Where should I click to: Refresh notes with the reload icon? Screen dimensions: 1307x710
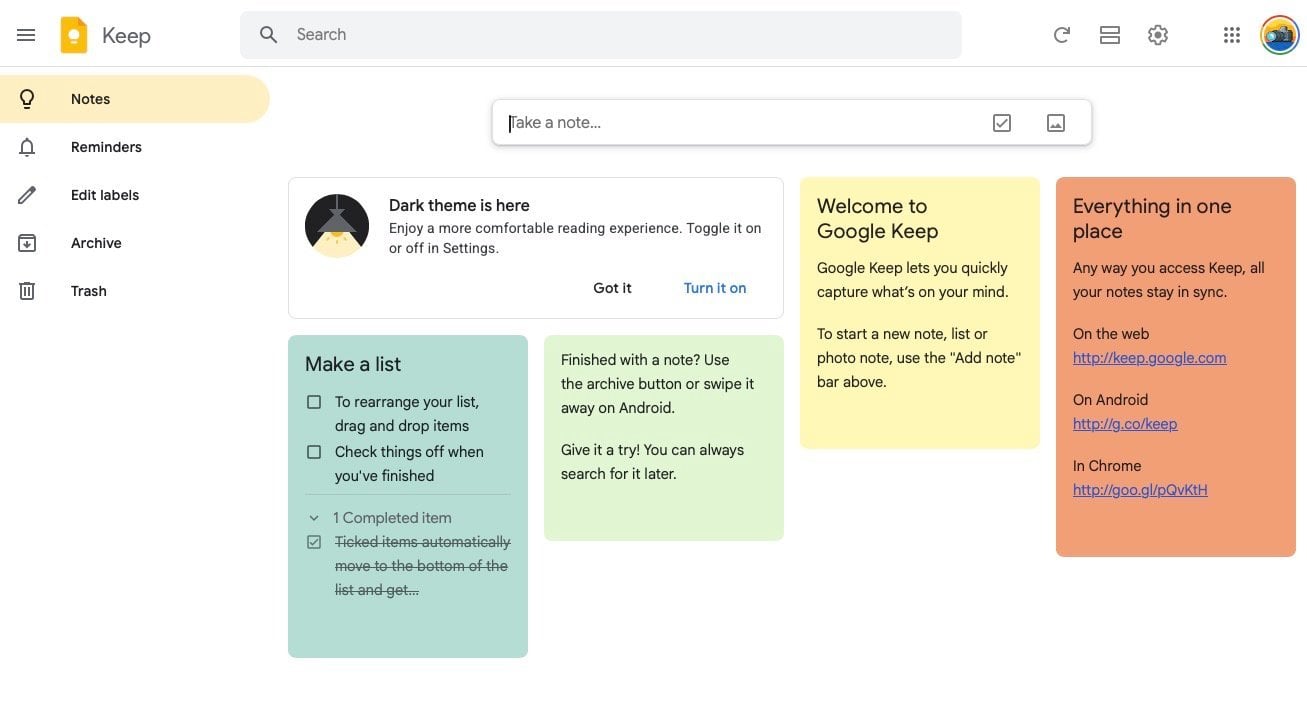point(1061,34)
